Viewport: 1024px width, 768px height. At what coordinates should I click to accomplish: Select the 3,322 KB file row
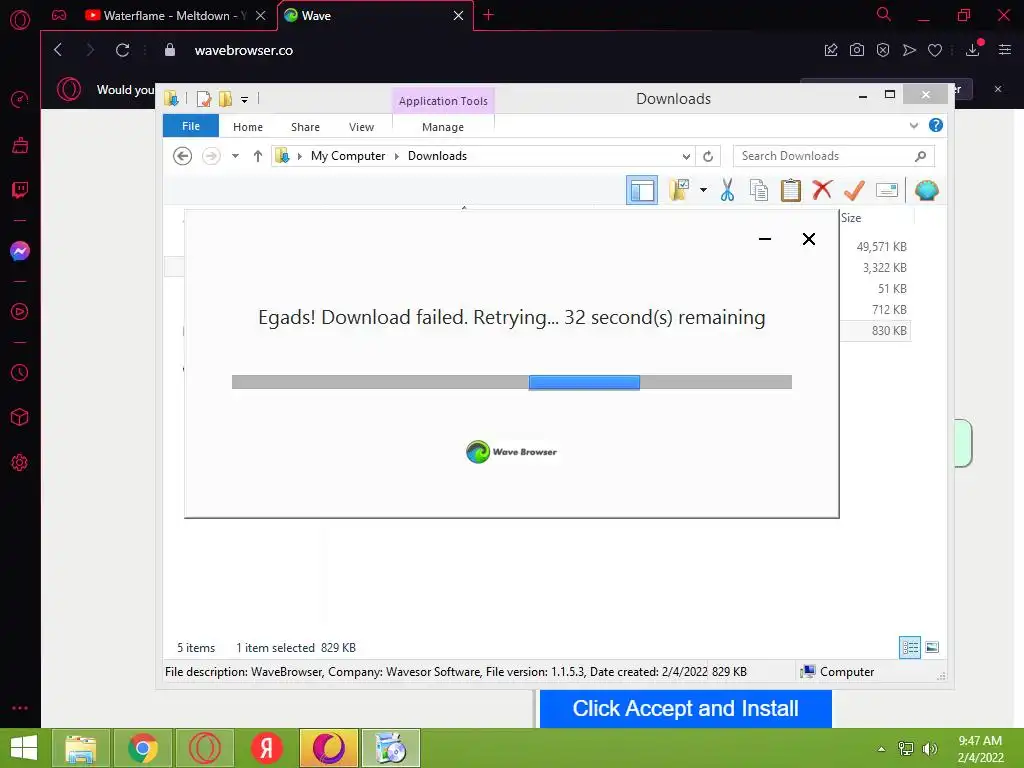(875, 268)
